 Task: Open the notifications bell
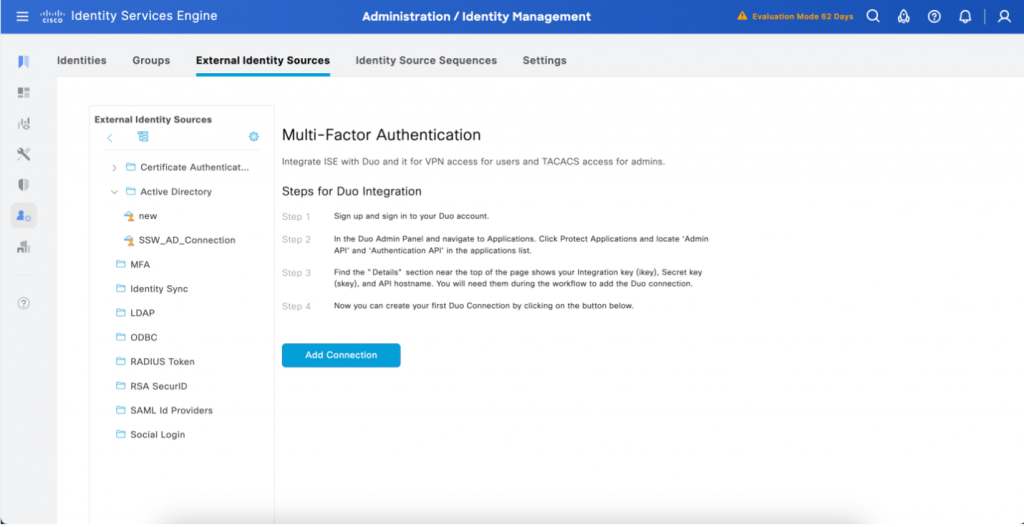tap(965, 17)
